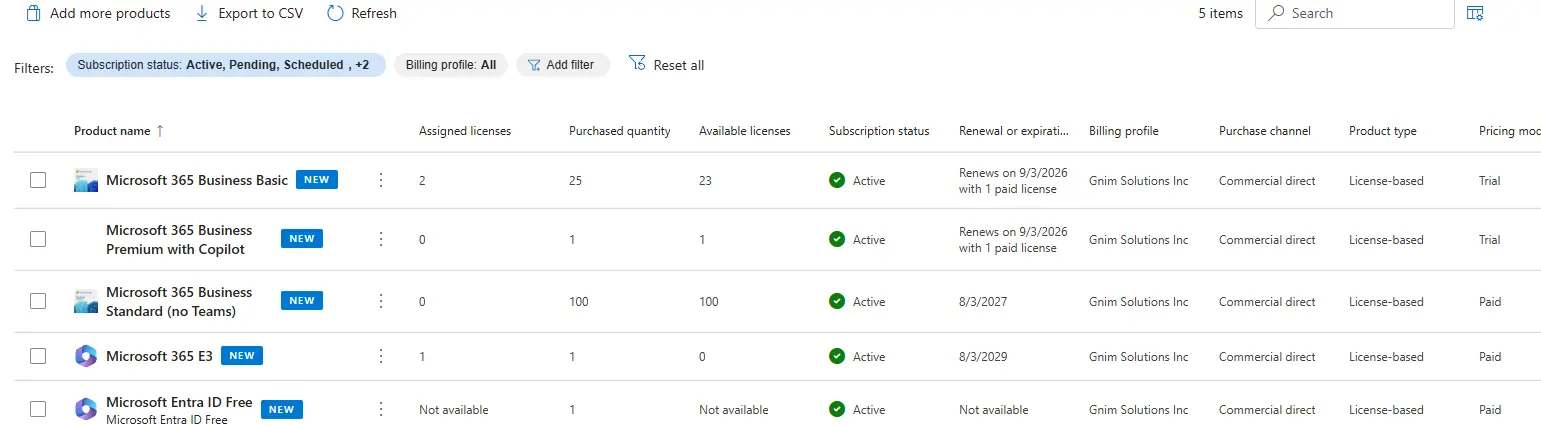1541x426 pixels.
Task: Click 'License-based' in Business Basic row
Action: pos(1386,181)
